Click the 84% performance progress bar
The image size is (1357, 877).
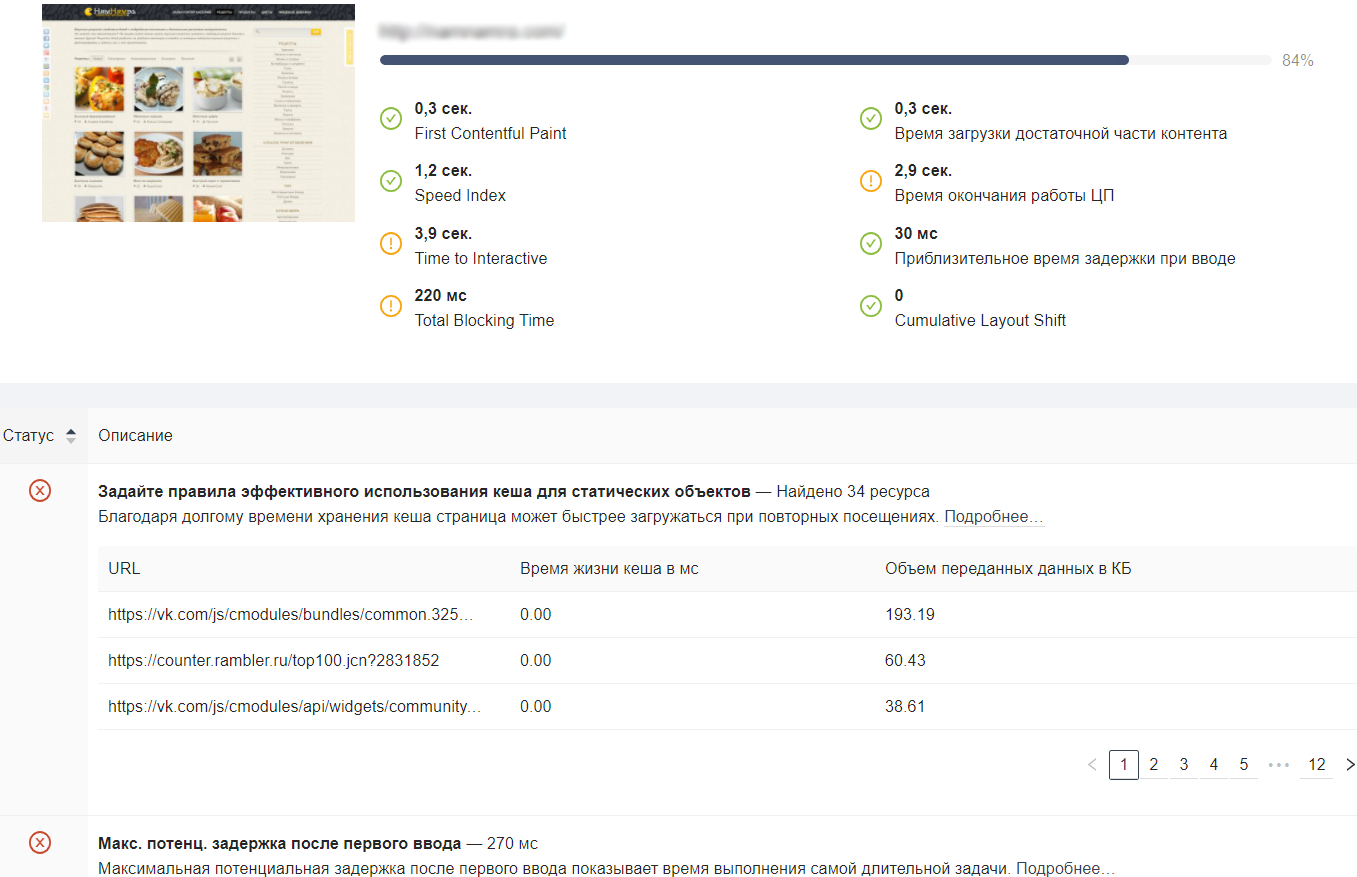pyautogui.click(x=825, y=60)
